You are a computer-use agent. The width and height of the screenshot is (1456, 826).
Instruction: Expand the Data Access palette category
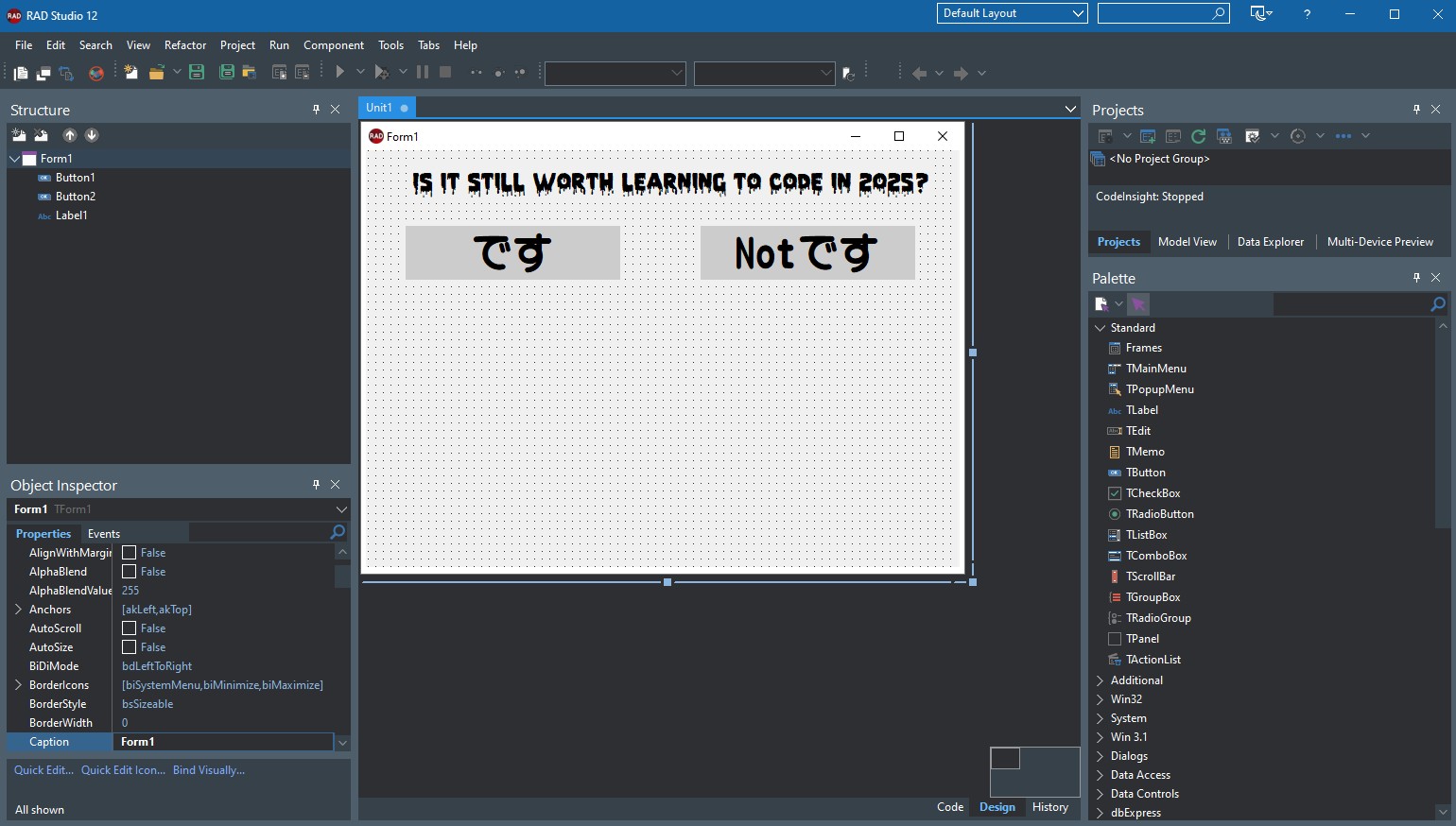click(x=1101, y=775)
